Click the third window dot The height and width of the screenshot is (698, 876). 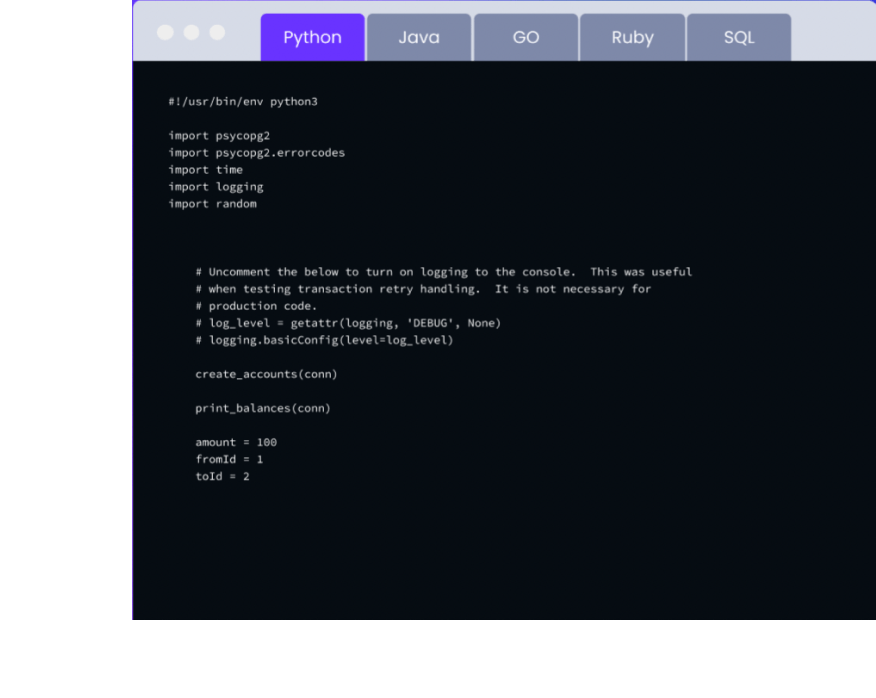[217, 32]
